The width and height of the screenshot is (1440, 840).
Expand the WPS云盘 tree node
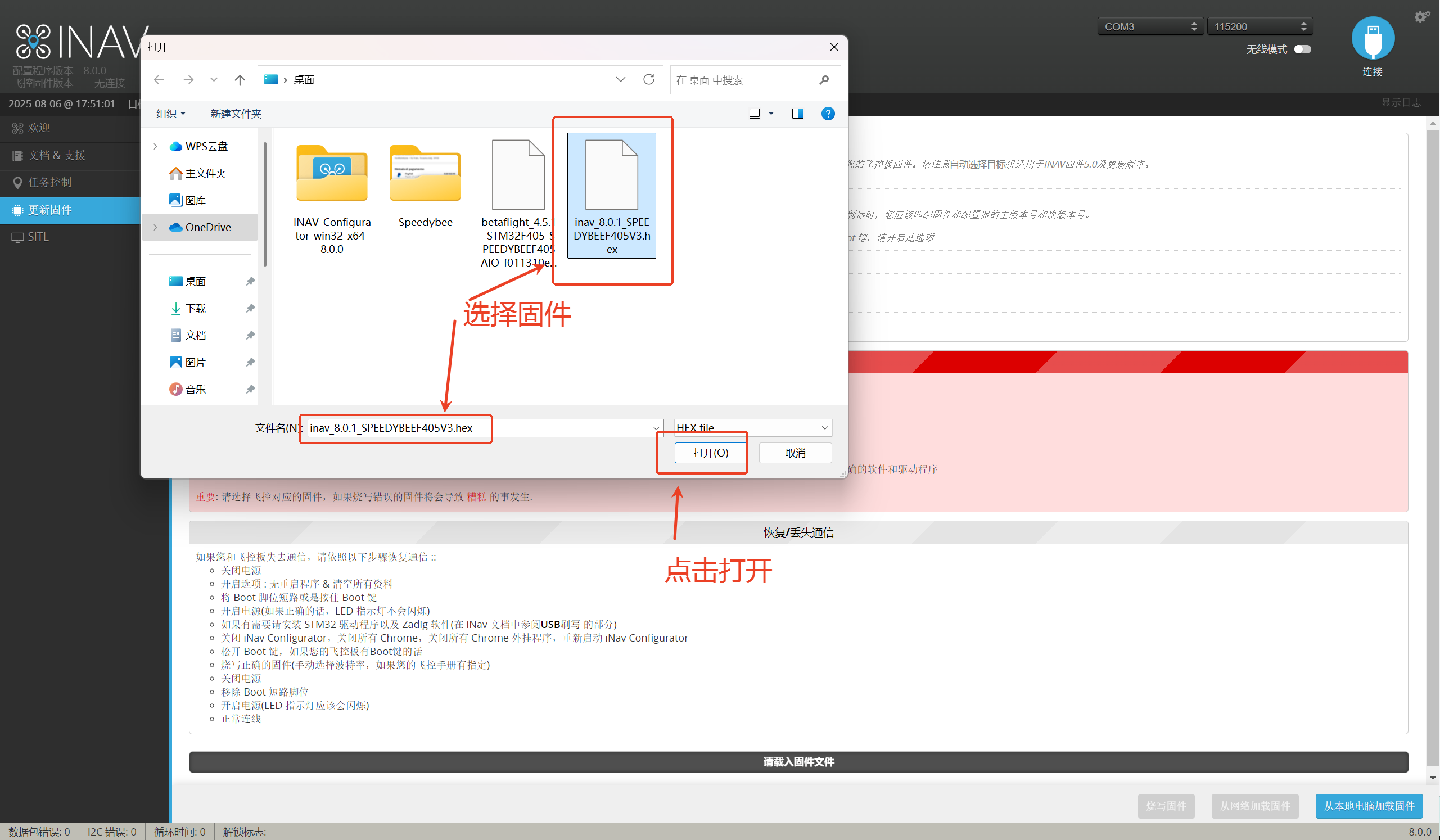pos(155,146)
